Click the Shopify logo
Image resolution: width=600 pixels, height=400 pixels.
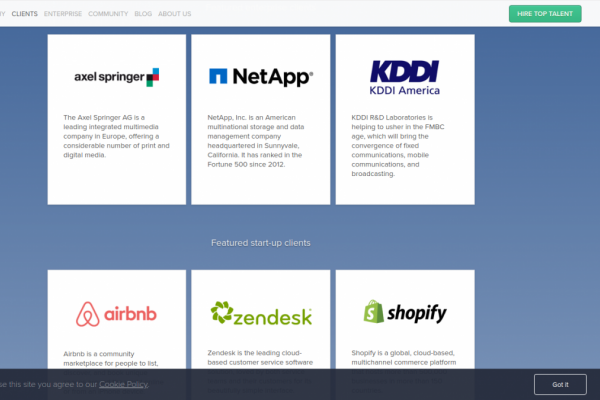point(405,312)
